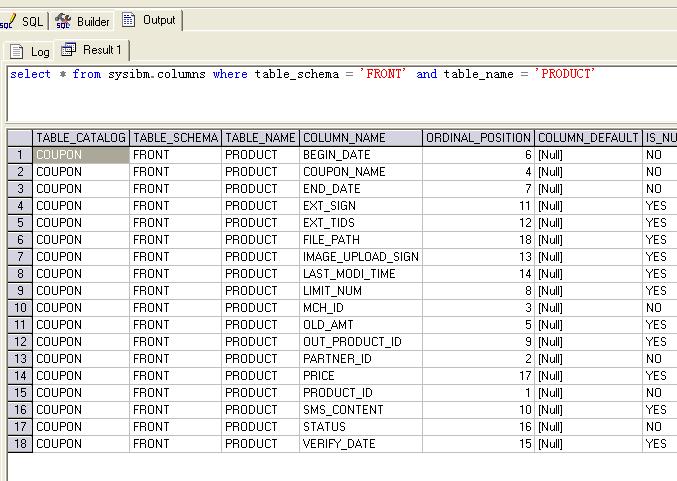Sort by TABLE_CATALOG column header
Viewport: 677px width, 481px height.
[x=80, y=138]
